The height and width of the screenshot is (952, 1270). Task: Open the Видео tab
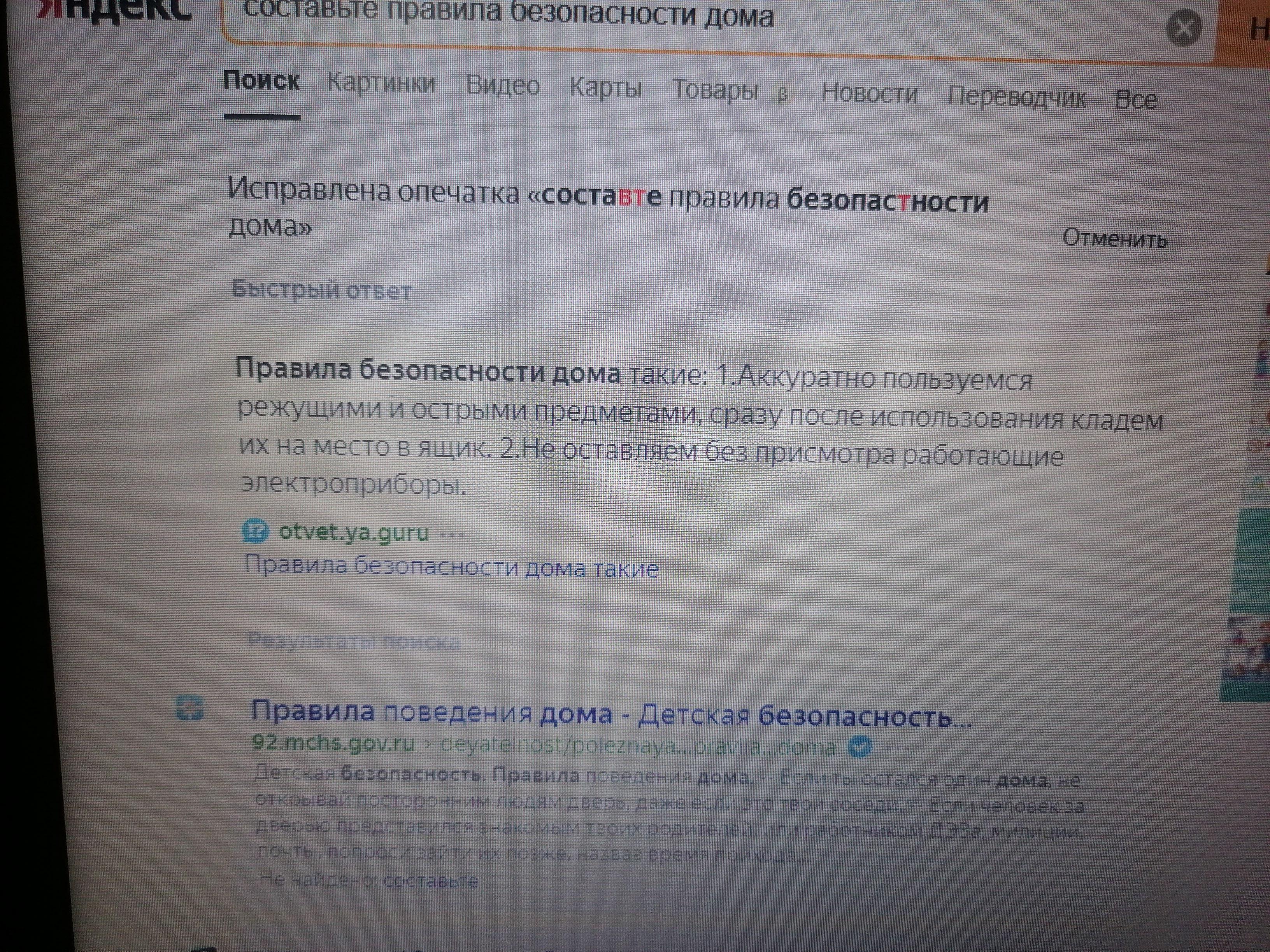point(503,86)
